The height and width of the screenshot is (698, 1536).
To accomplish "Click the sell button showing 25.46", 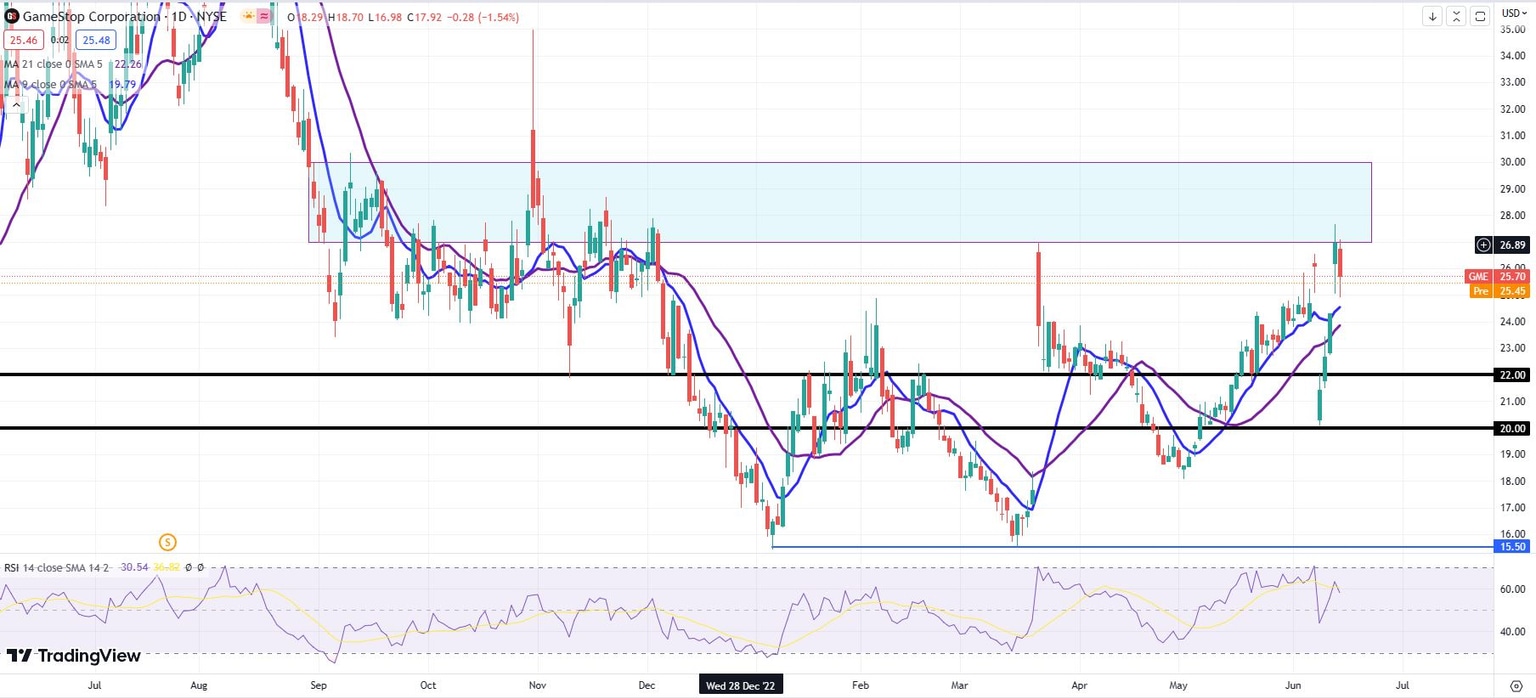I will pyautogui.click(x=23, y=40).
